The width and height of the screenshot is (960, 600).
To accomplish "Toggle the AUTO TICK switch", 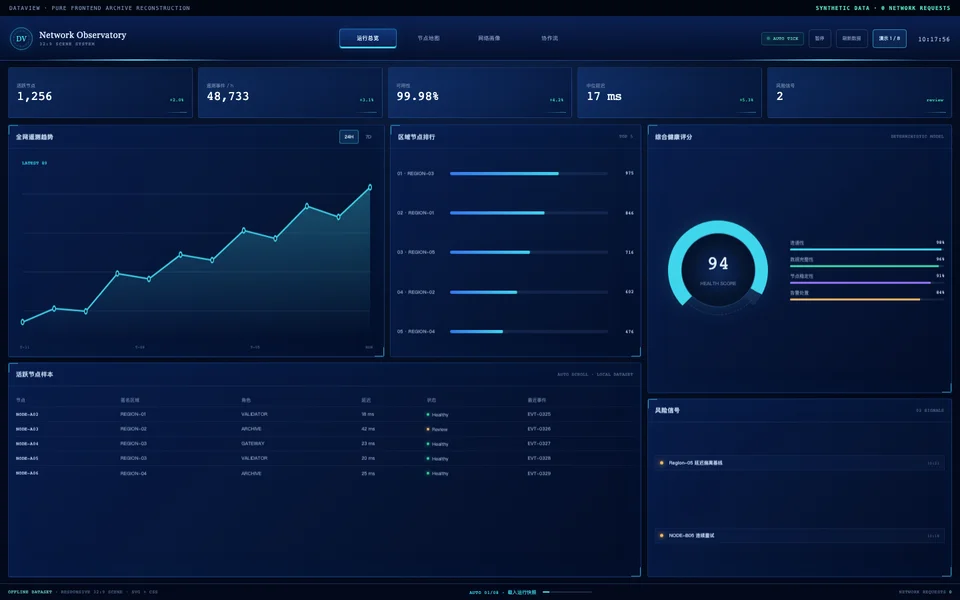I will point(782,39).
